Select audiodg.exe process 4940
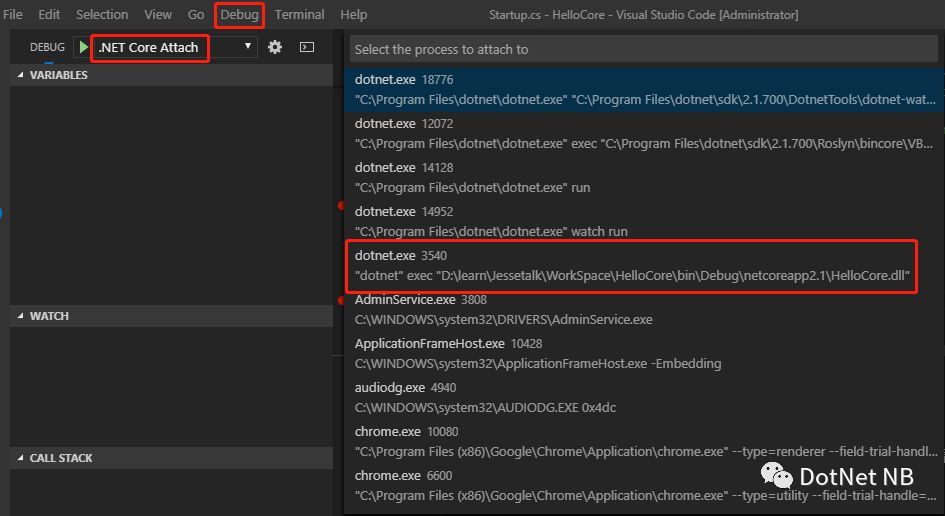945x516 pixels. (x=644, y=397)
